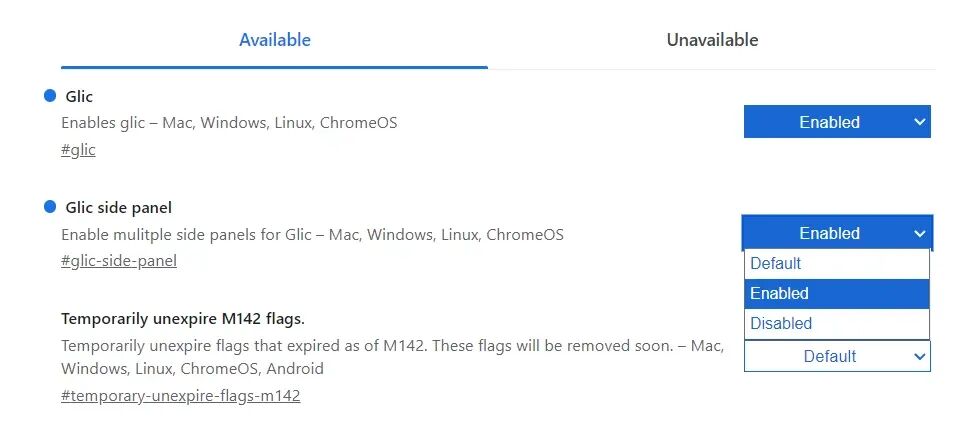The width and height of the screenshot is (977, 435).
Task: Select the highlighted Enabled option in list
Action: click(x=780, y=294)
